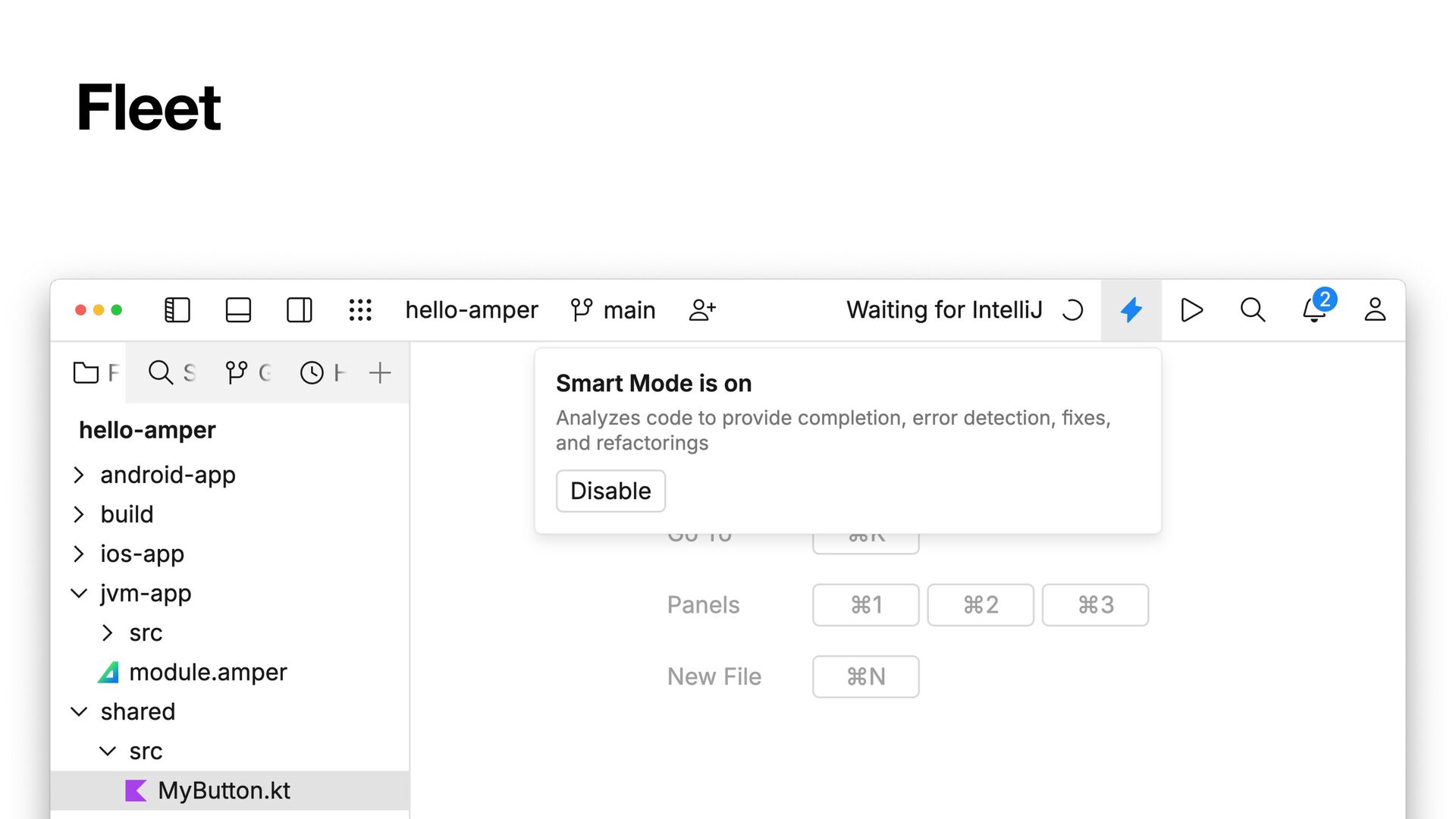Collapse the jvm-app folder
Image resolution: width=1456 pixels, height=819 pixels.
[79, 593]
